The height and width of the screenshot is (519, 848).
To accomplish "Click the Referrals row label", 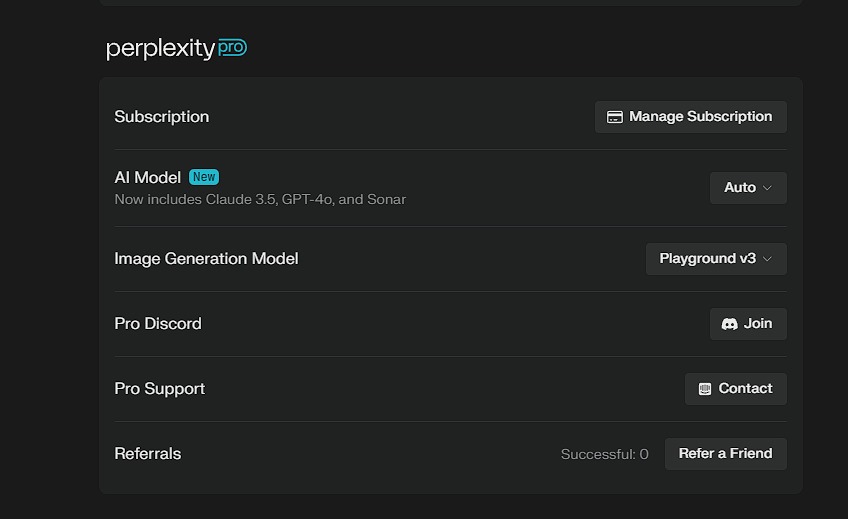I will [148, 454].
